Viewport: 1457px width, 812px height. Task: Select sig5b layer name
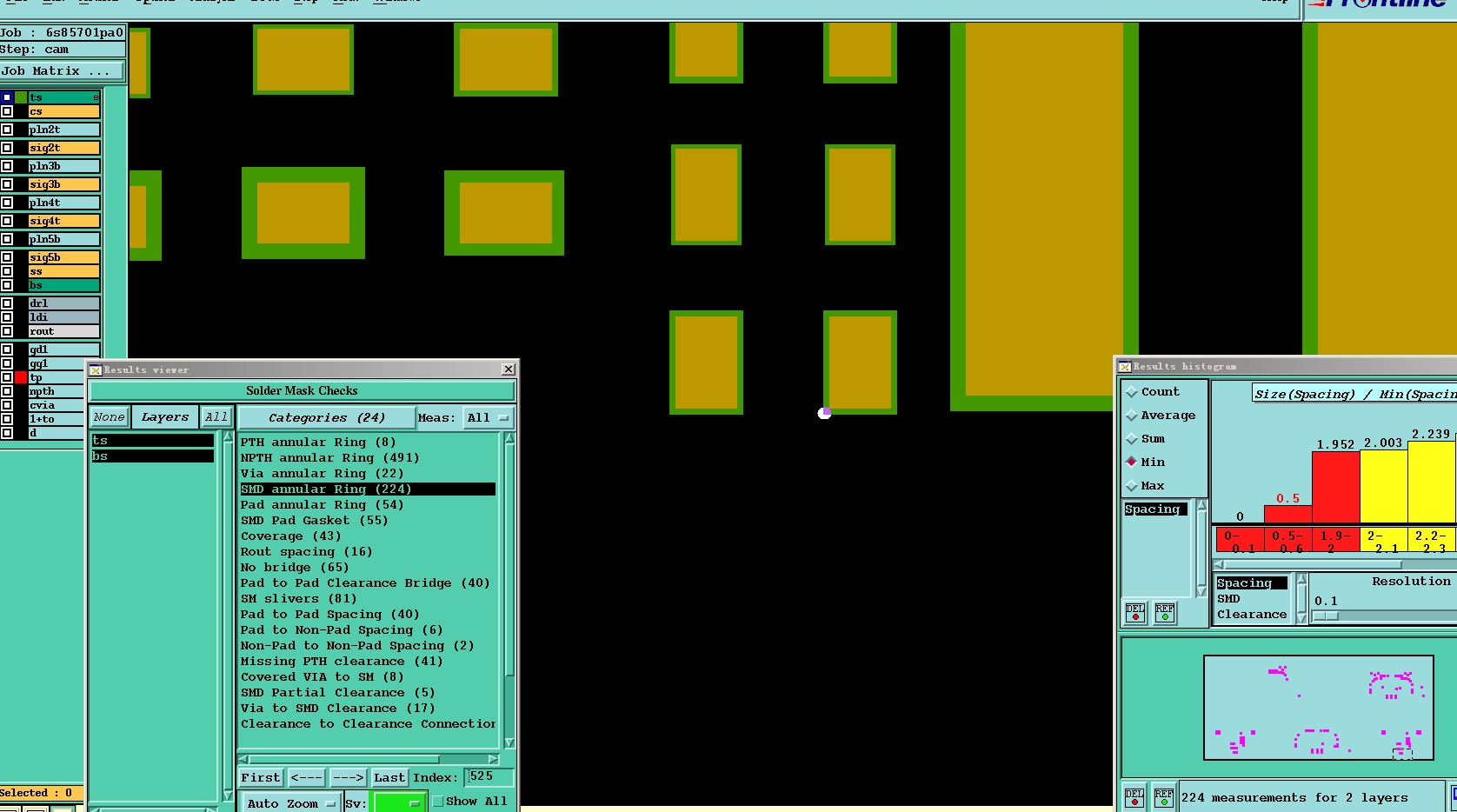point(63,257)
